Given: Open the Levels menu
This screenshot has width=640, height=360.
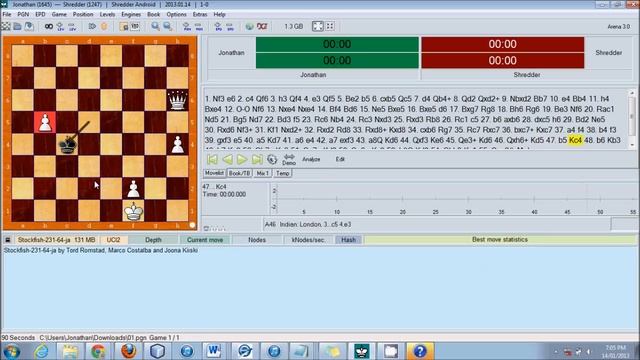Looking at the screenshot, I should tap(107, 14).
